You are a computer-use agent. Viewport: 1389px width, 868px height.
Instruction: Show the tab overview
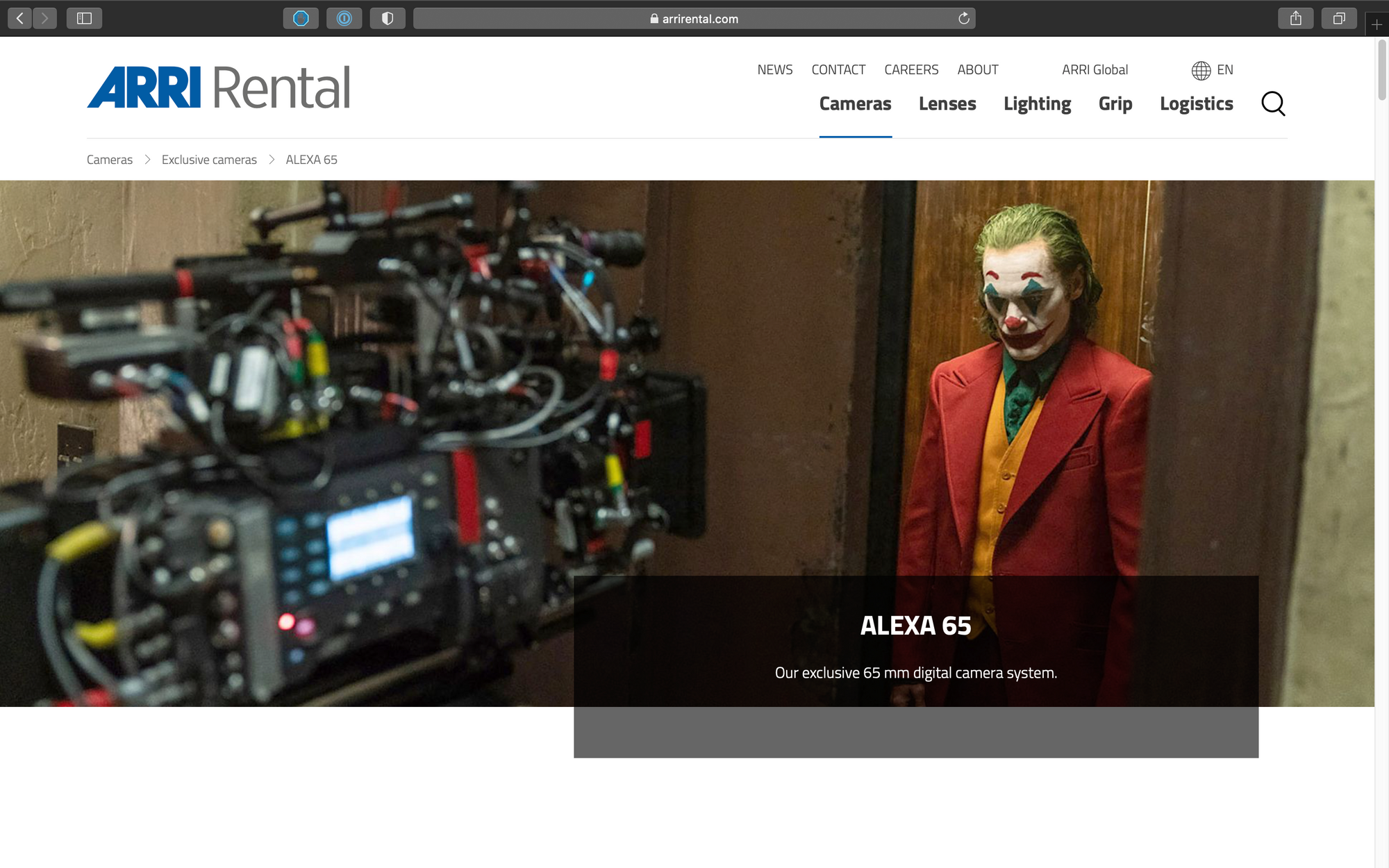[x=1339, y=19]
